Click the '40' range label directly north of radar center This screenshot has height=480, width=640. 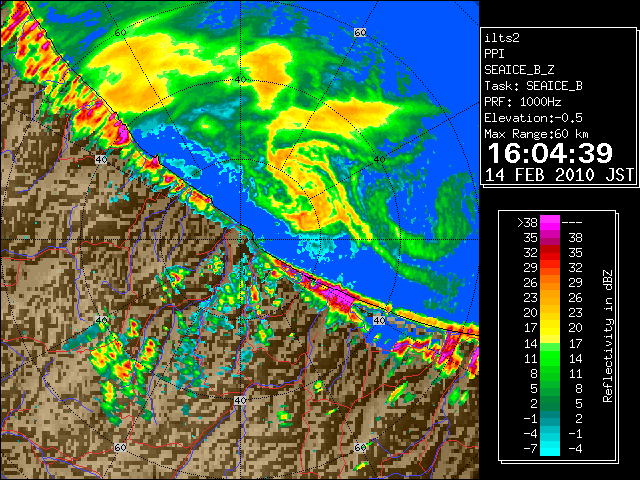tap(240, 80)
